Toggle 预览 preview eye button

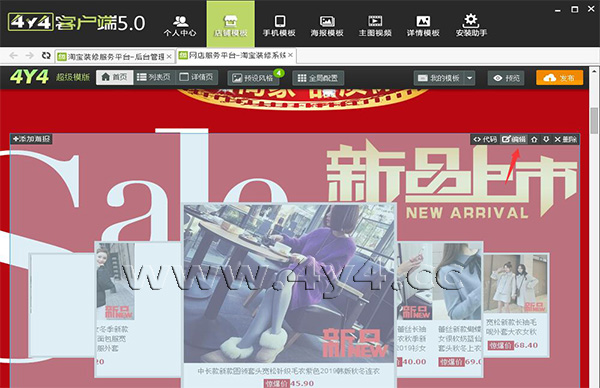(506, 78)
